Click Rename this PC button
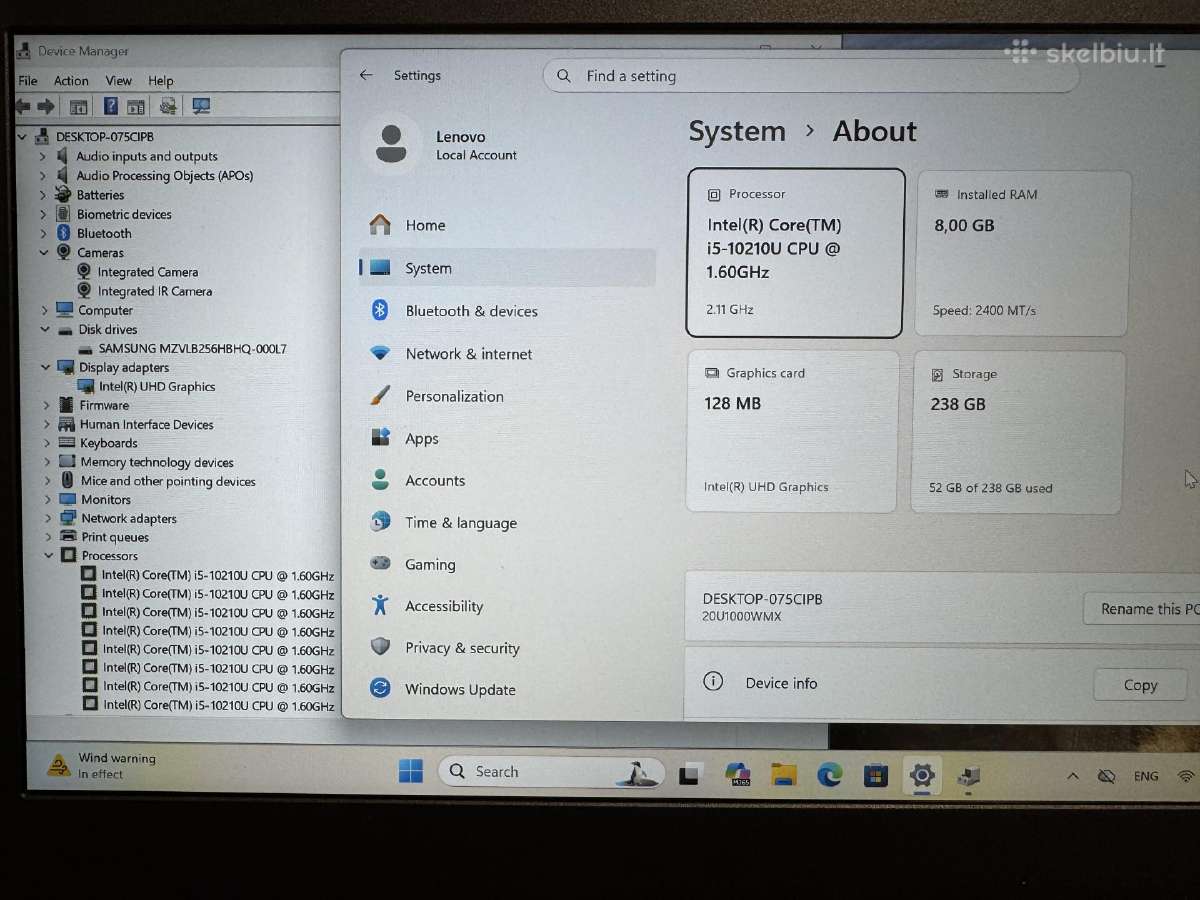This screenshot has height=900, width=1200. (1141, 609)
